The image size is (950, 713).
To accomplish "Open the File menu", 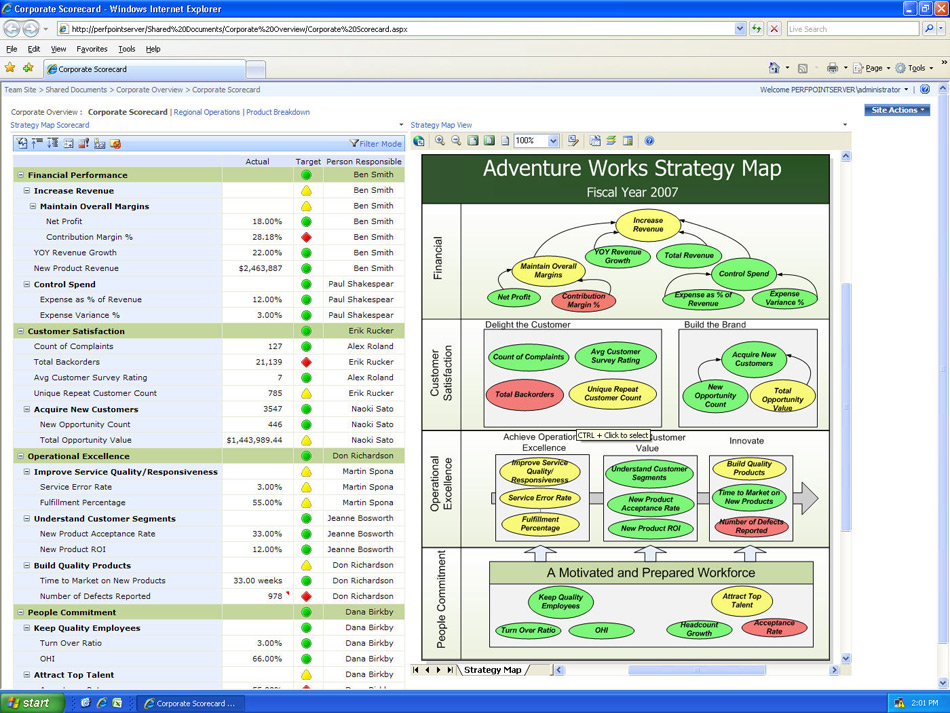I will pyautogui.click(x=12, y=49).
